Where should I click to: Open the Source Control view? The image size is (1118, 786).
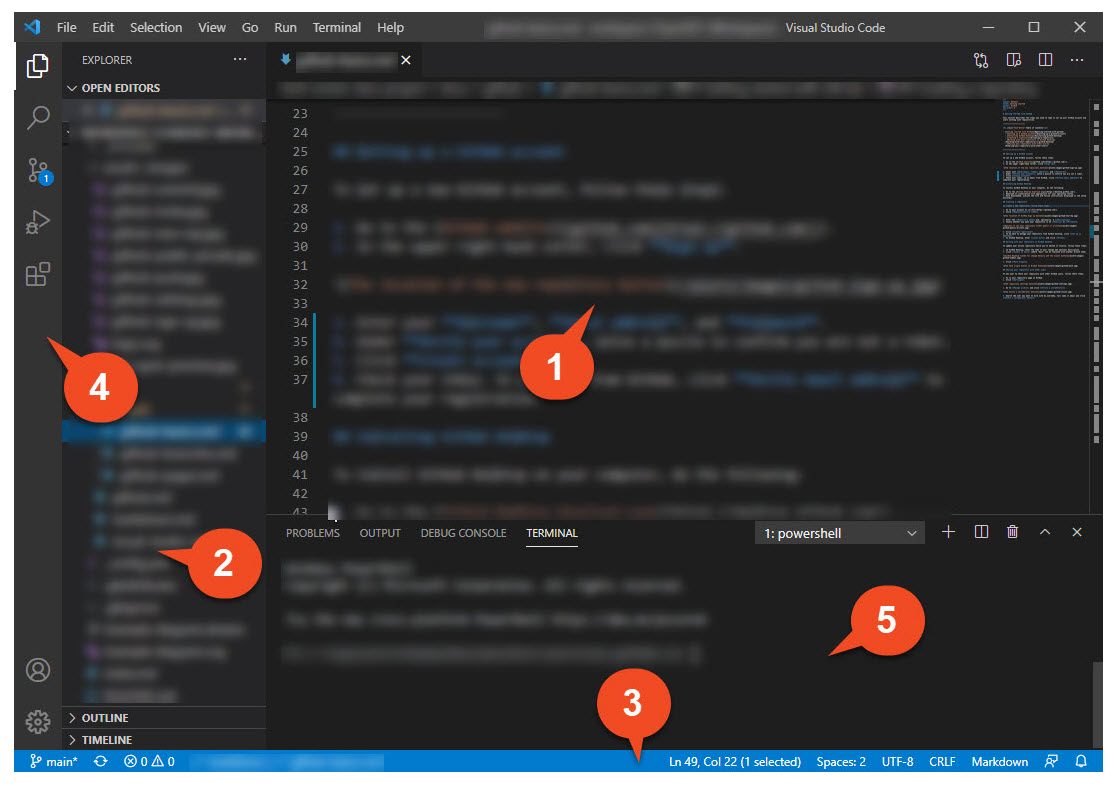[38, 171]
